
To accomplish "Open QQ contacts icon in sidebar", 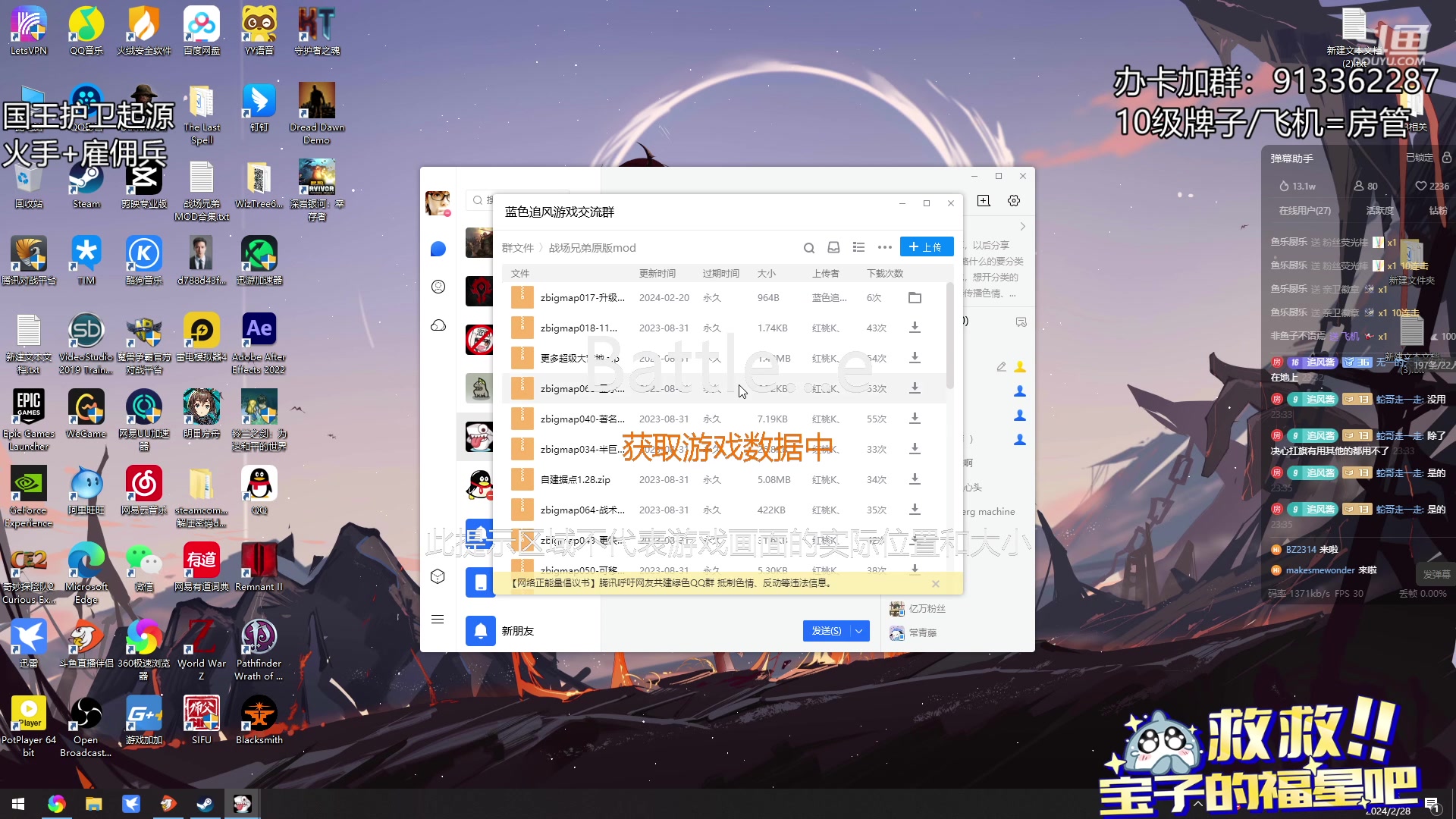I will click(438, 287).
